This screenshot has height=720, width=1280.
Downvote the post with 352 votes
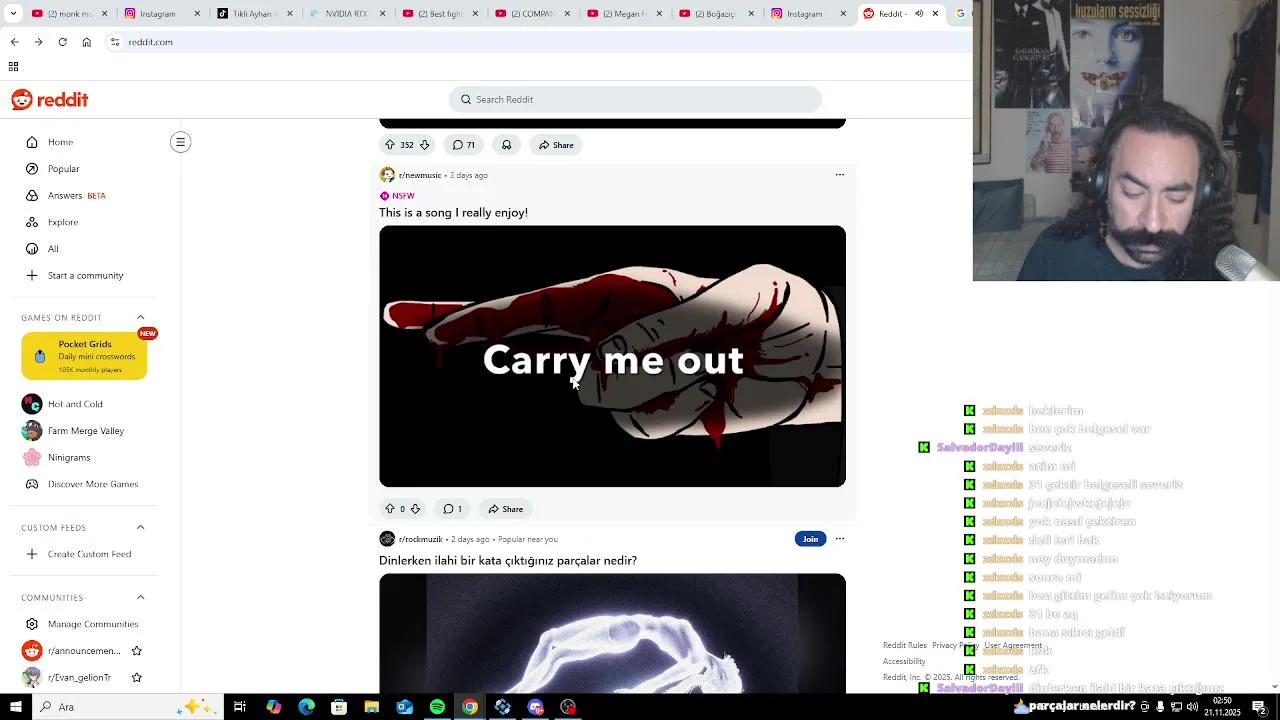[424, 145]
